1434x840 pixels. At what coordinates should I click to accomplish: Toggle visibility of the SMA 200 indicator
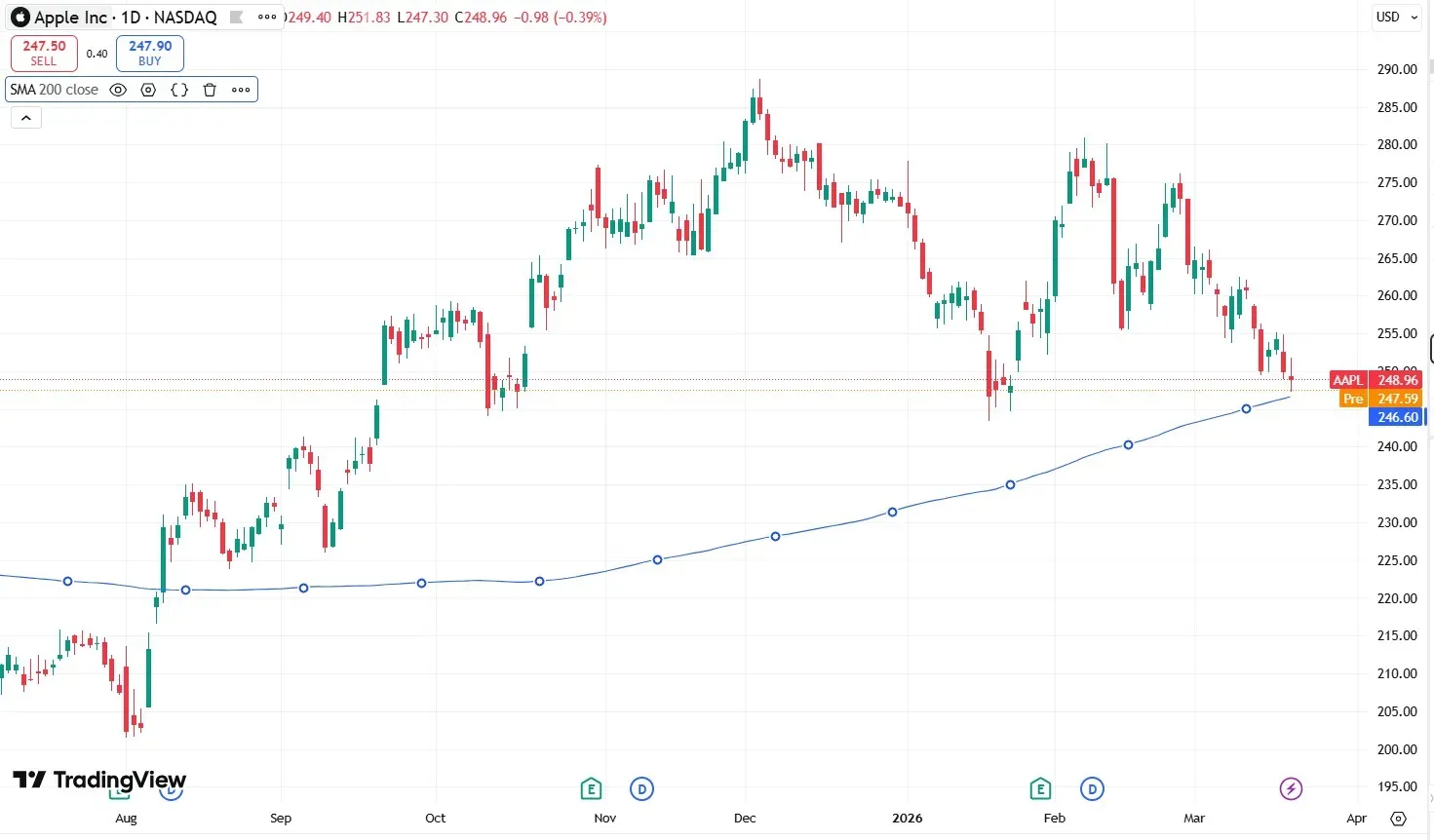(x=117, y=90)
